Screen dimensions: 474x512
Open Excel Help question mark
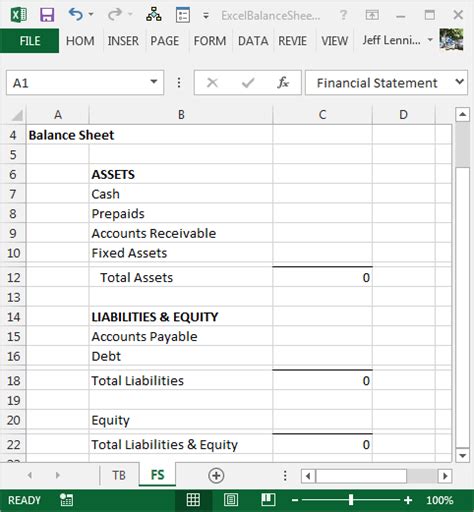click(x=343, y=15)
